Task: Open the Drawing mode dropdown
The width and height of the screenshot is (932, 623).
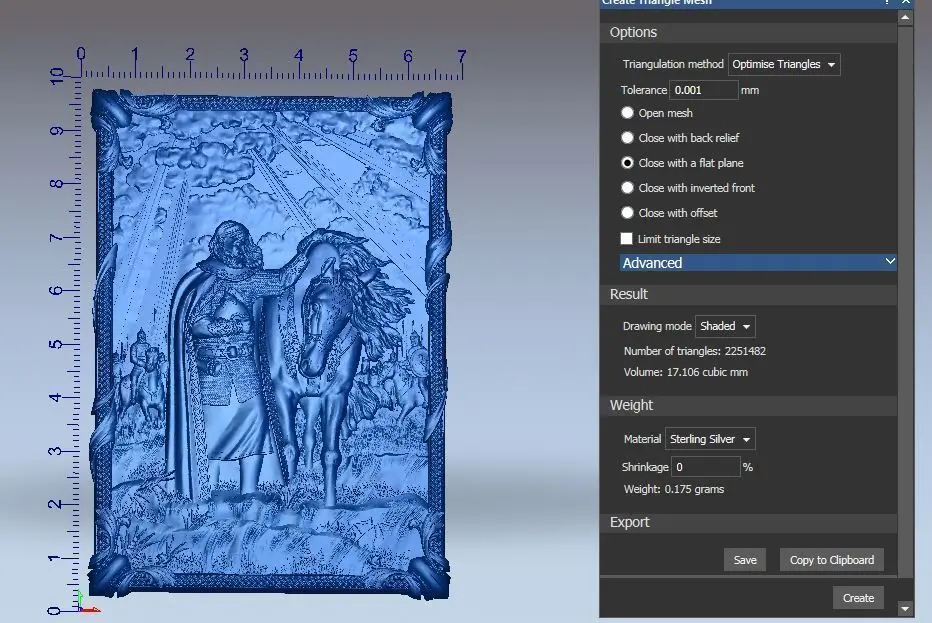Action: [725, 326]
